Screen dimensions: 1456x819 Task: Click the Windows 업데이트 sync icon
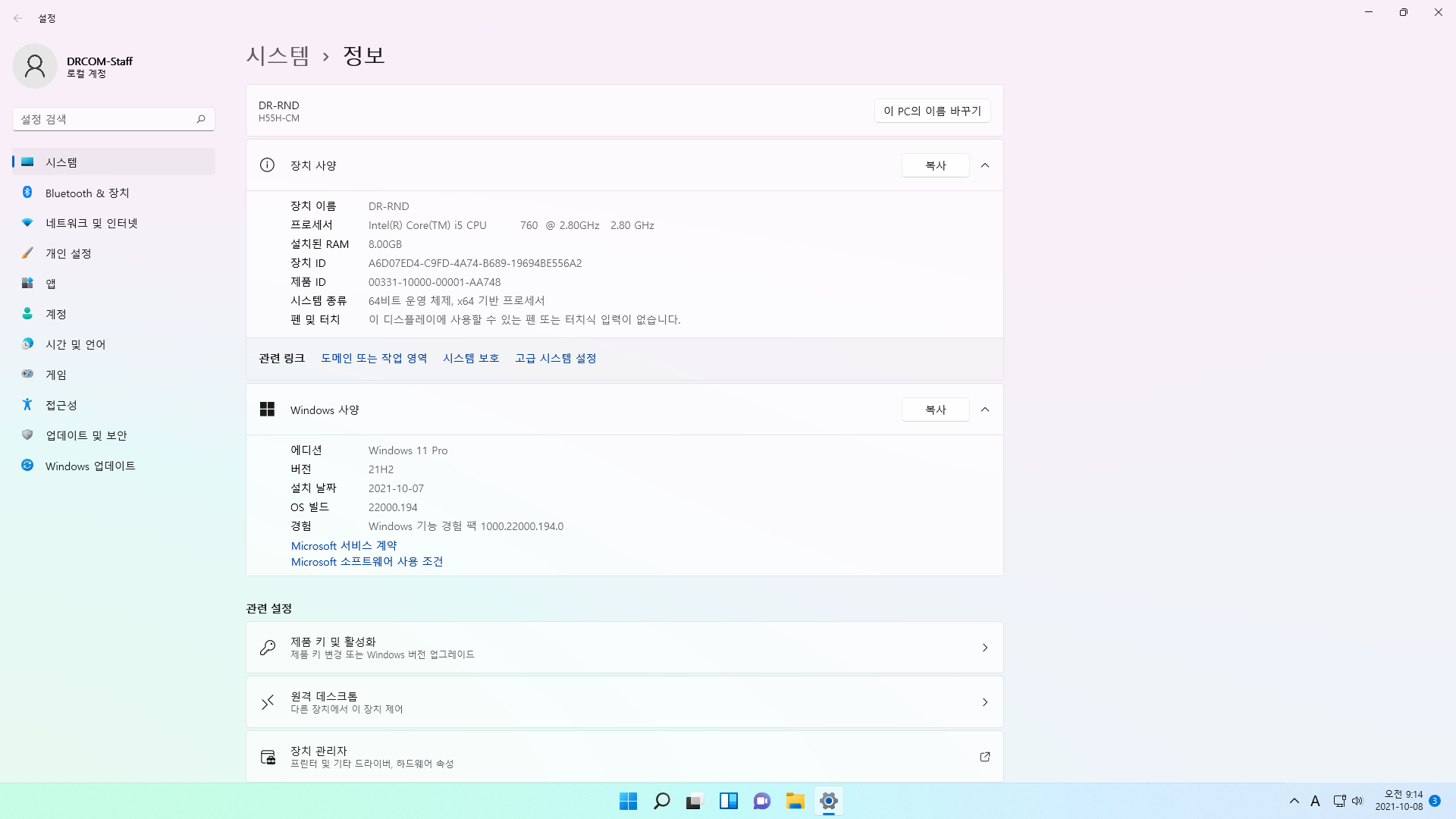point(27,465)
